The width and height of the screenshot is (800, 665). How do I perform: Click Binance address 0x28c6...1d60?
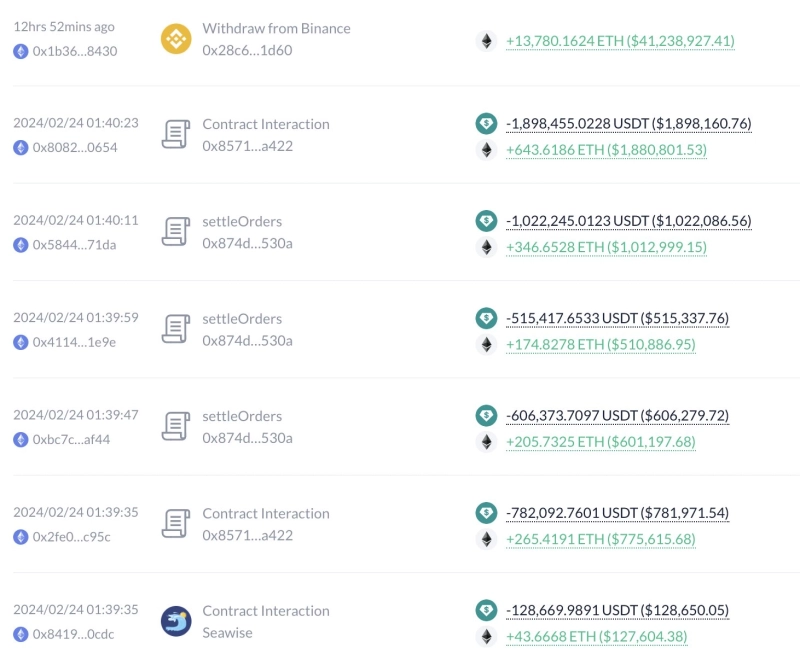point(247,50)
